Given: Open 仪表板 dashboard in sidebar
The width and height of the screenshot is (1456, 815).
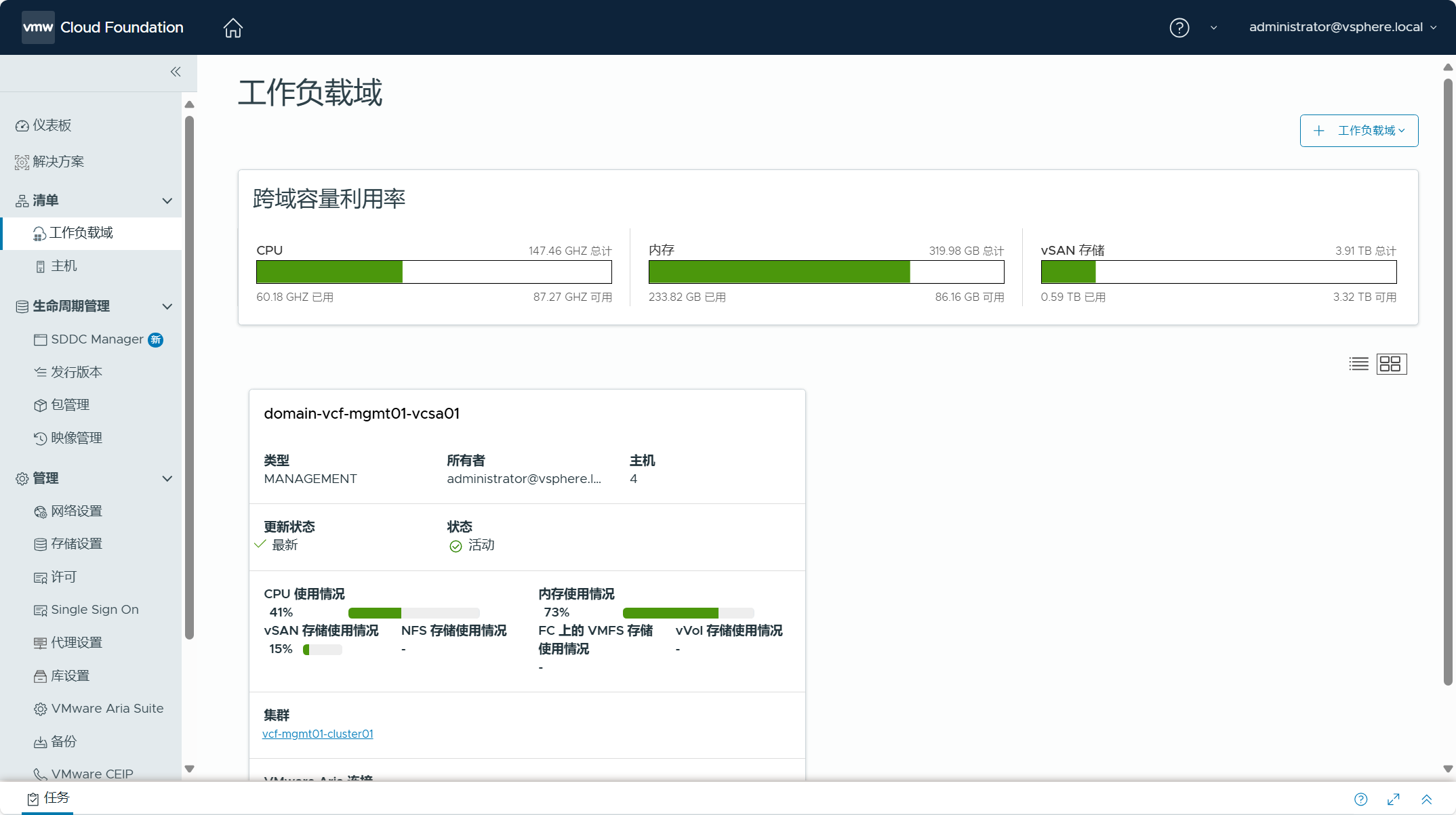Looking at the screenshot, I should coord(52,125).
